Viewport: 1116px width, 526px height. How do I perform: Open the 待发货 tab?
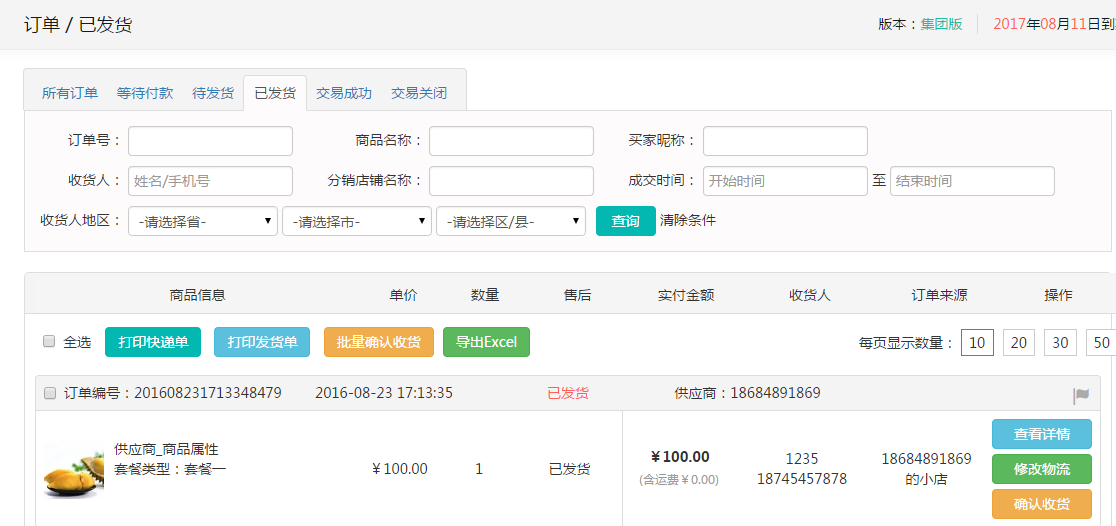coord(213,93)
